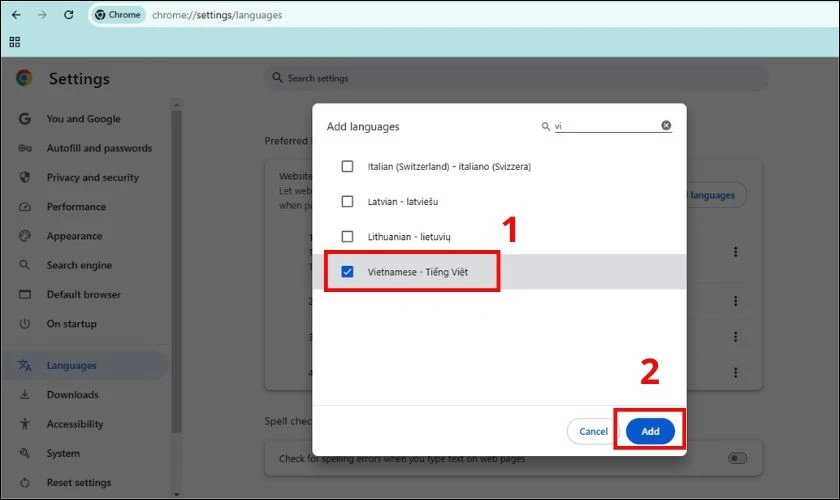Click the person icon for Accessibility
Image resolution: width=840 pixels, height=500 pixels.
(x=25, y=424)
